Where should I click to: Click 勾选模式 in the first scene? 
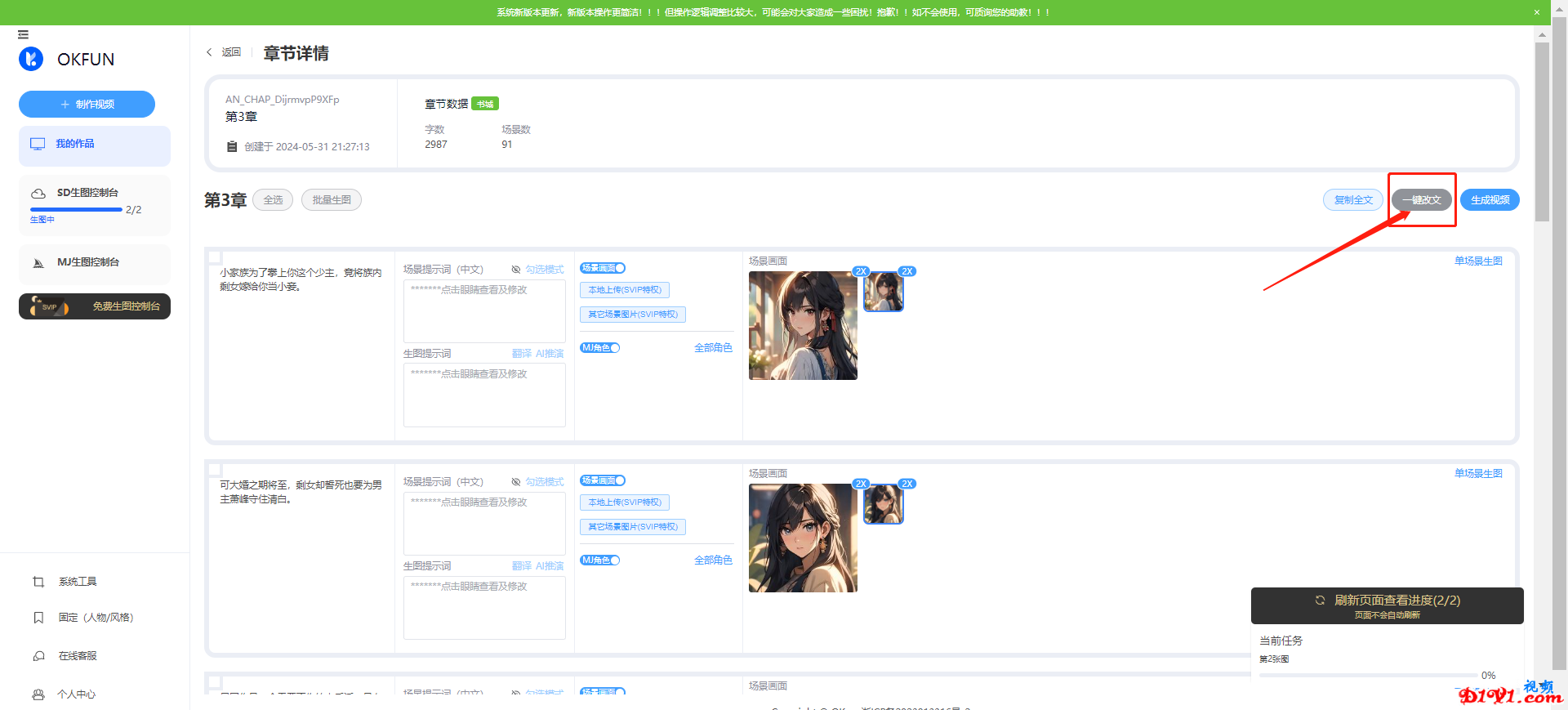coord(545,270)
